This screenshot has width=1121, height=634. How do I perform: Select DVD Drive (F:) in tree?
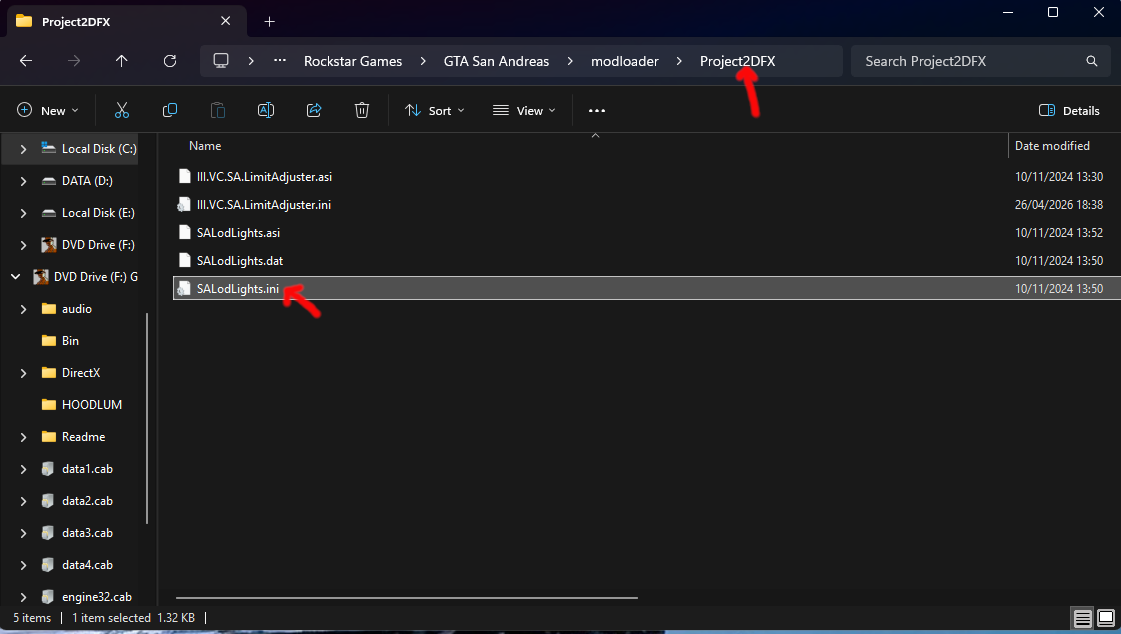coord(98,244)
